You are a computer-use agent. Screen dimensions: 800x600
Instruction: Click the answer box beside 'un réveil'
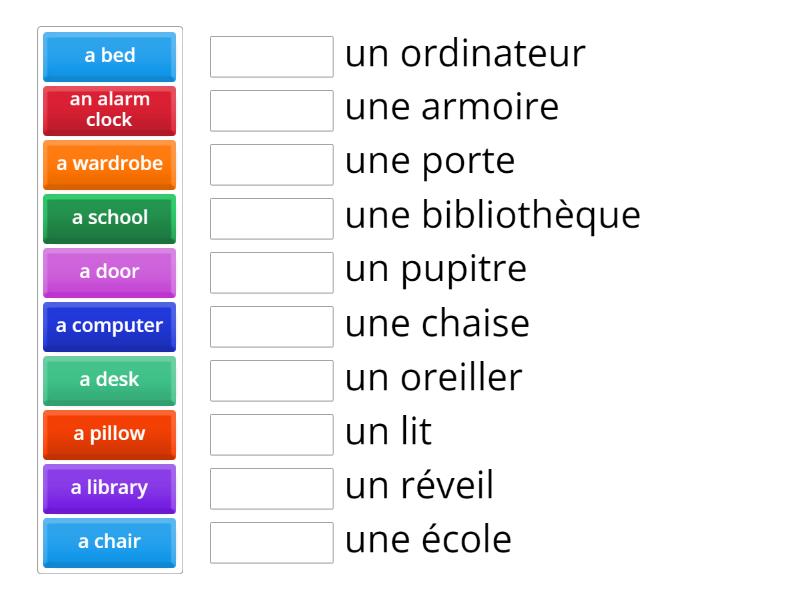pos(271,489)
